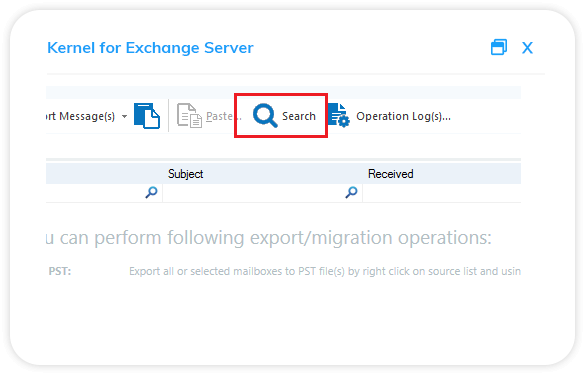The width and height of the screenshot is (585, 375).
Task: Click the Search toolbar label
Action: point(299,116)
